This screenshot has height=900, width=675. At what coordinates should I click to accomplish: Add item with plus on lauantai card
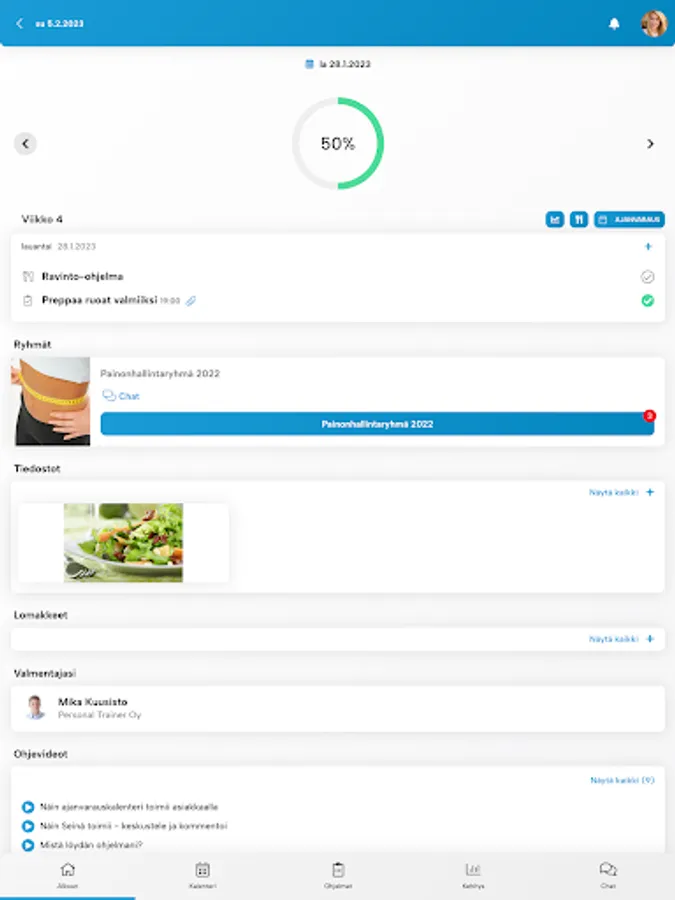point(648,246)
